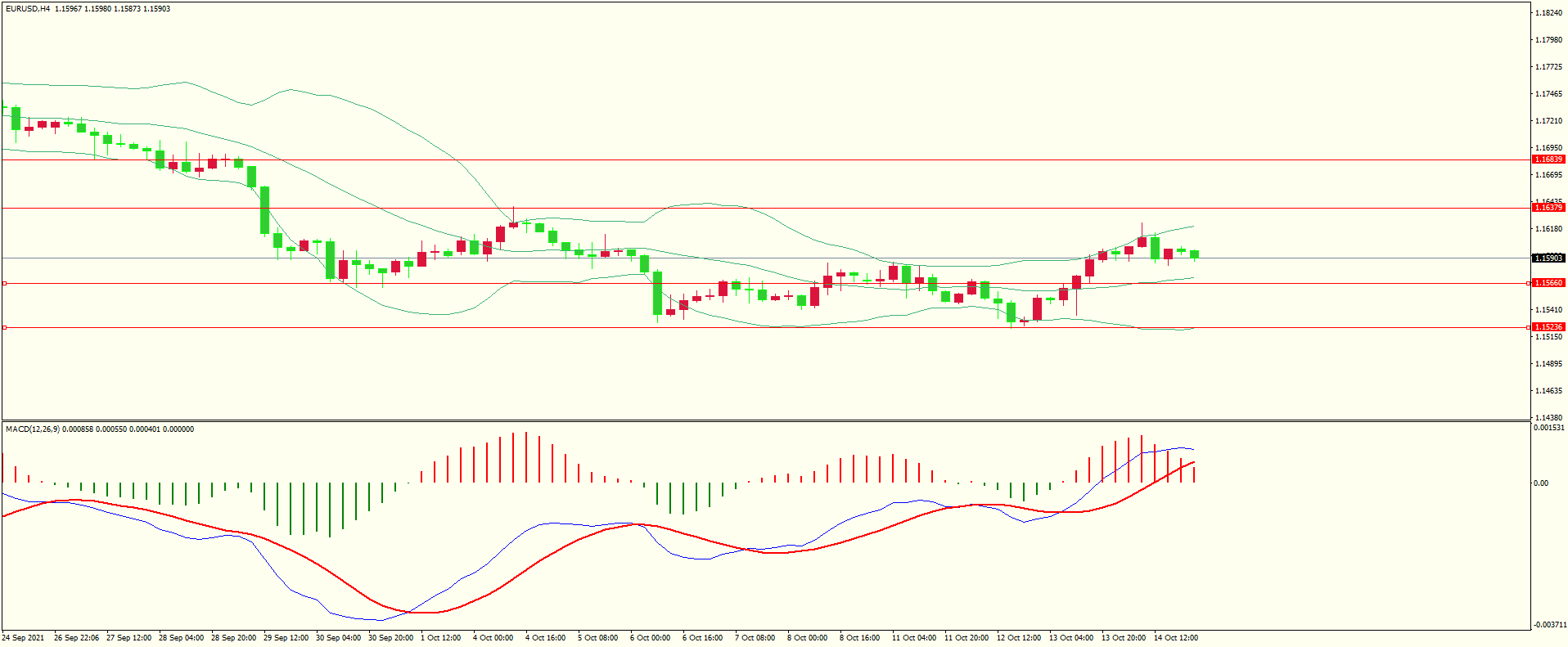Click the '24 Sep 2021' date label
1568x647 pixels.
pyautogui.click(x=23, y=638)
